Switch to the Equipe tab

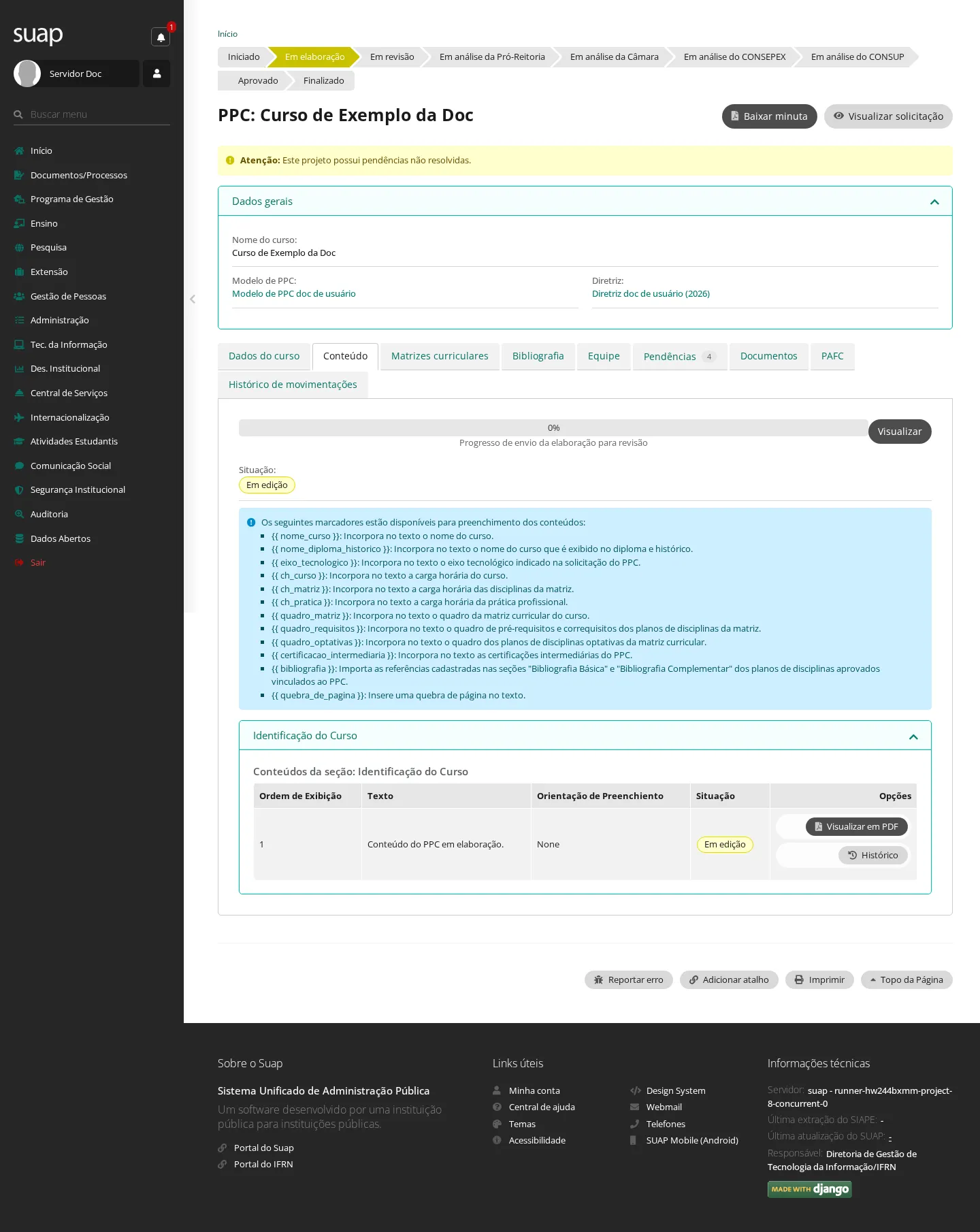pyautogui.click(x=604, y=356)
